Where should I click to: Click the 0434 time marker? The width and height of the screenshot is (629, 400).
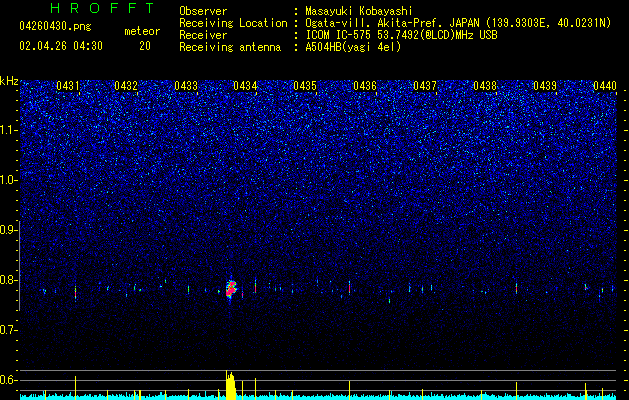[x=245, y=86]
